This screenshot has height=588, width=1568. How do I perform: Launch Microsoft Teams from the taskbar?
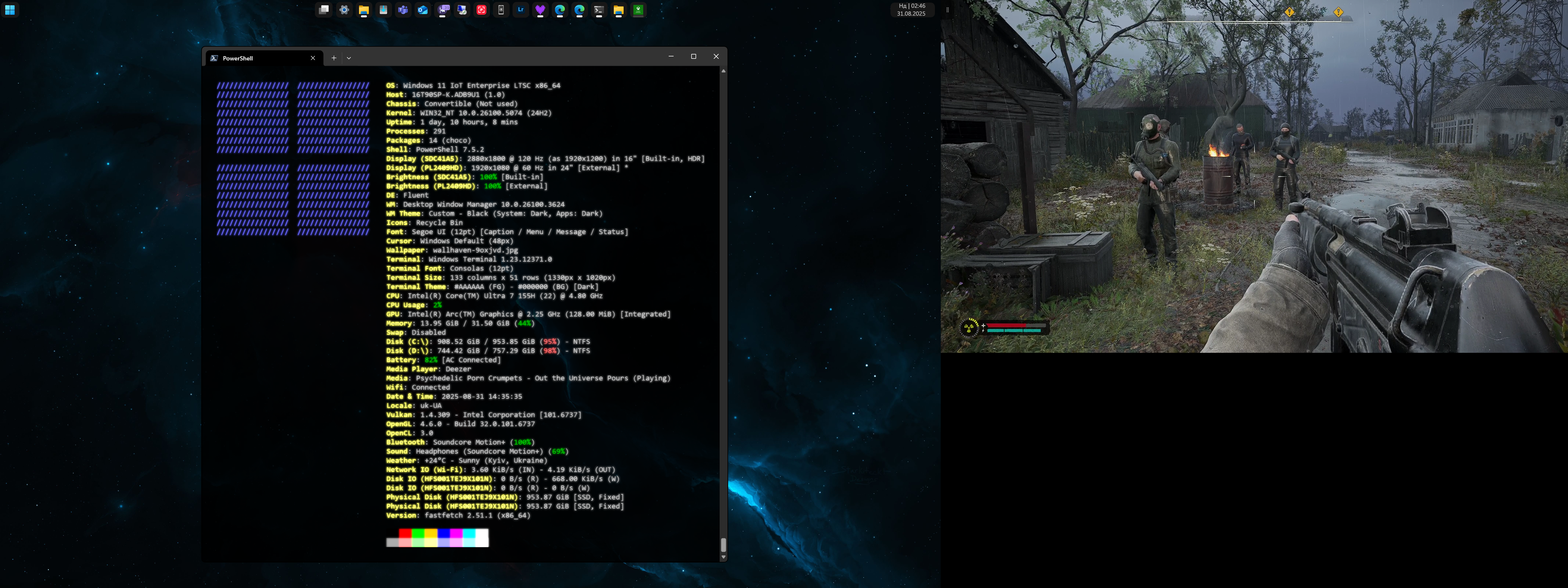coord(402,10)
